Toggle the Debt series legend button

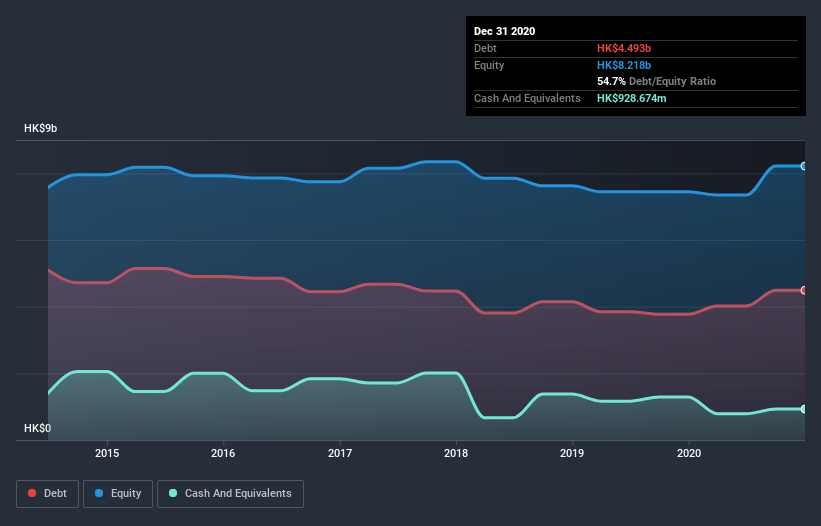tap(48, 494)
